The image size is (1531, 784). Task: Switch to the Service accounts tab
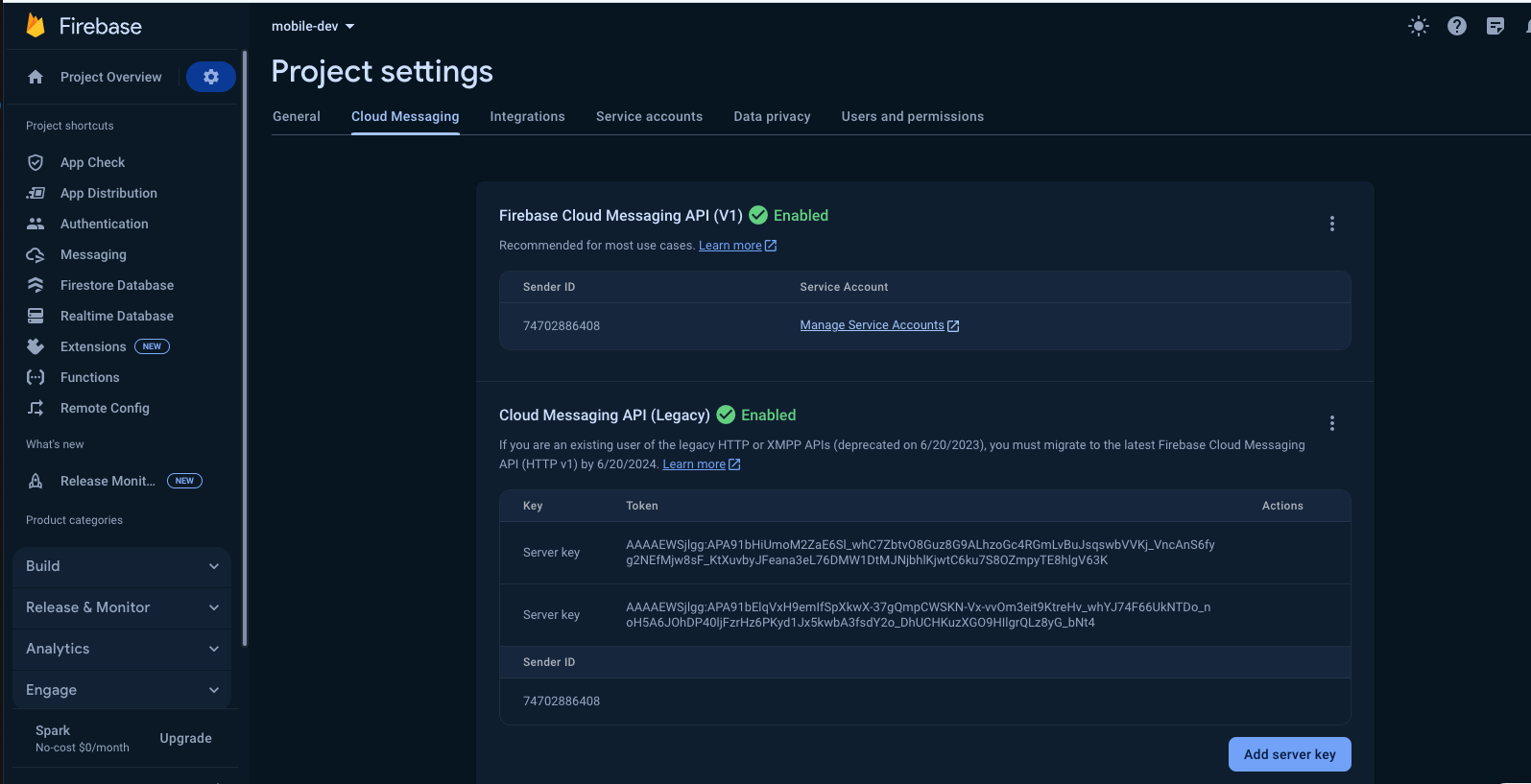[649, 116]
